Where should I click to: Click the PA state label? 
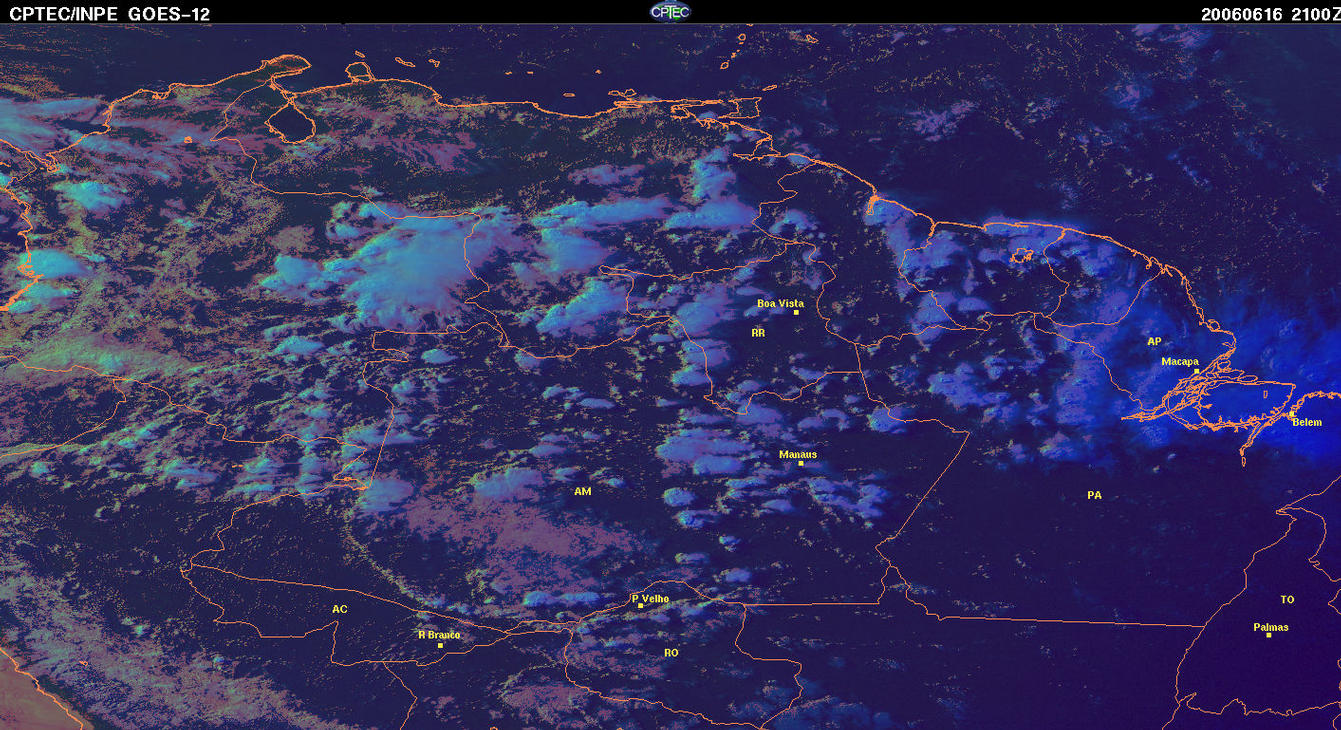click(x=1094, y=495)
